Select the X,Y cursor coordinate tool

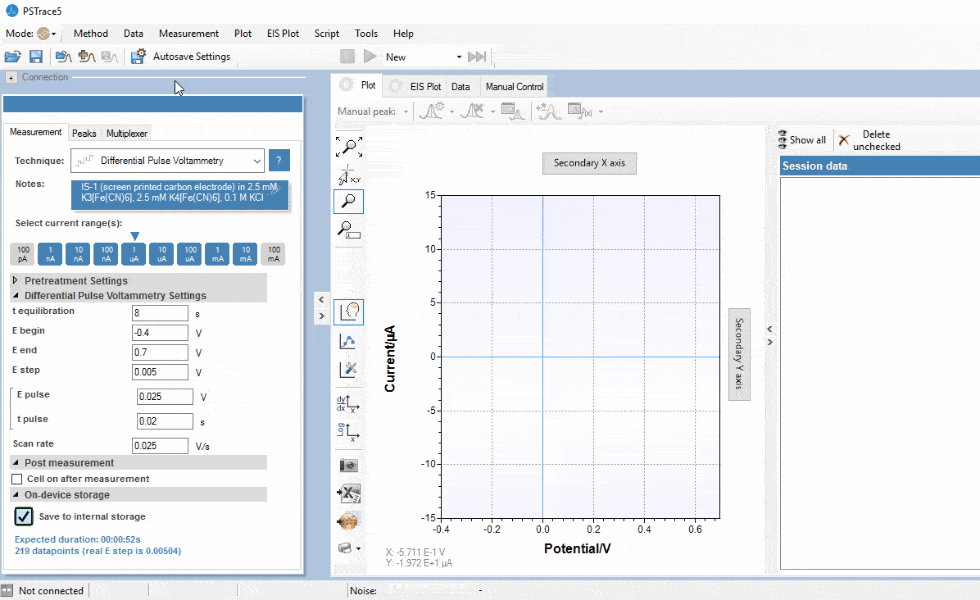tap(349, 175)
